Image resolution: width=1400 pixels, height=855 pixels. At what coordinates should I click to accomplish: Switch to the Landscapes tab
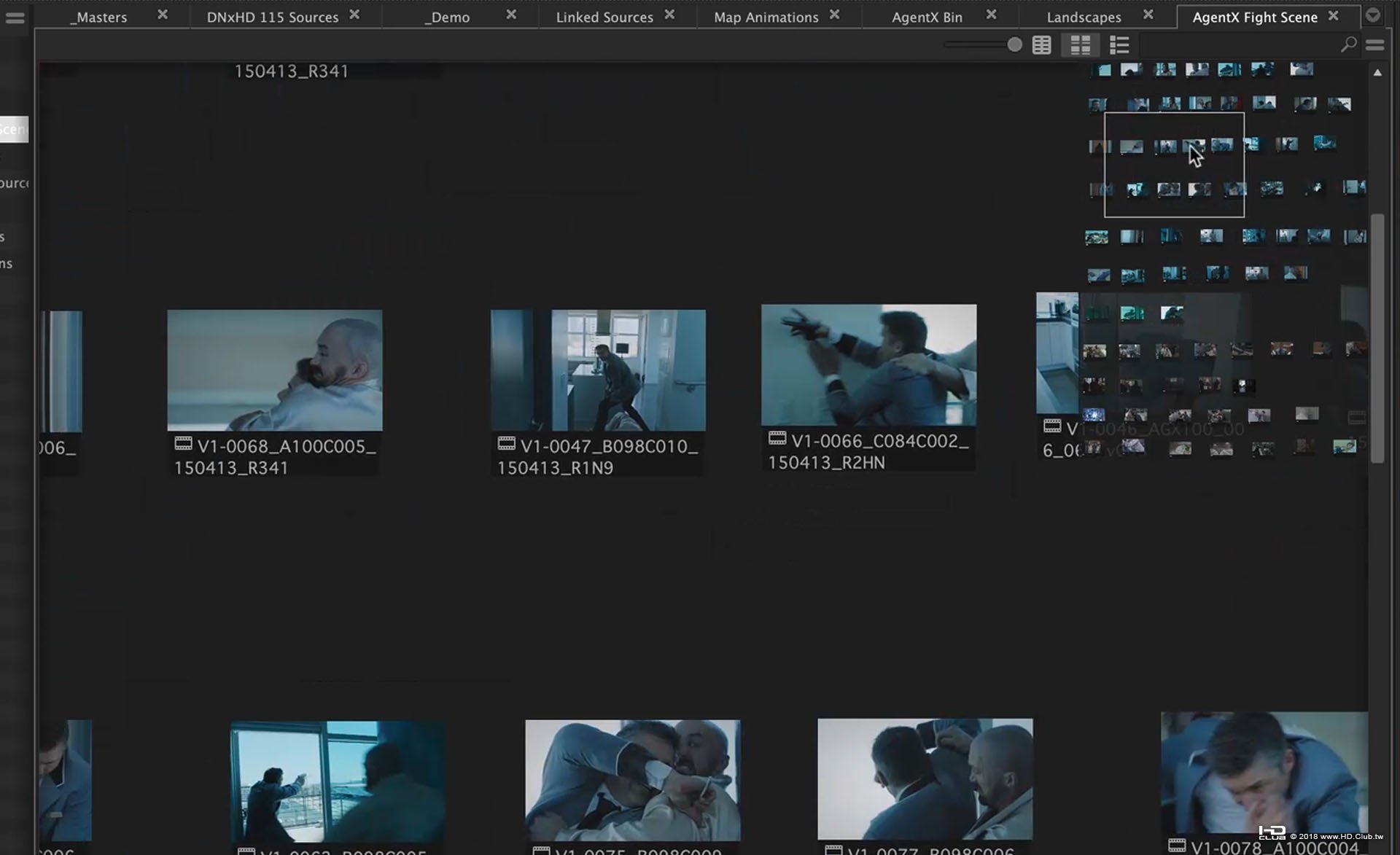tap(1084, 17)
